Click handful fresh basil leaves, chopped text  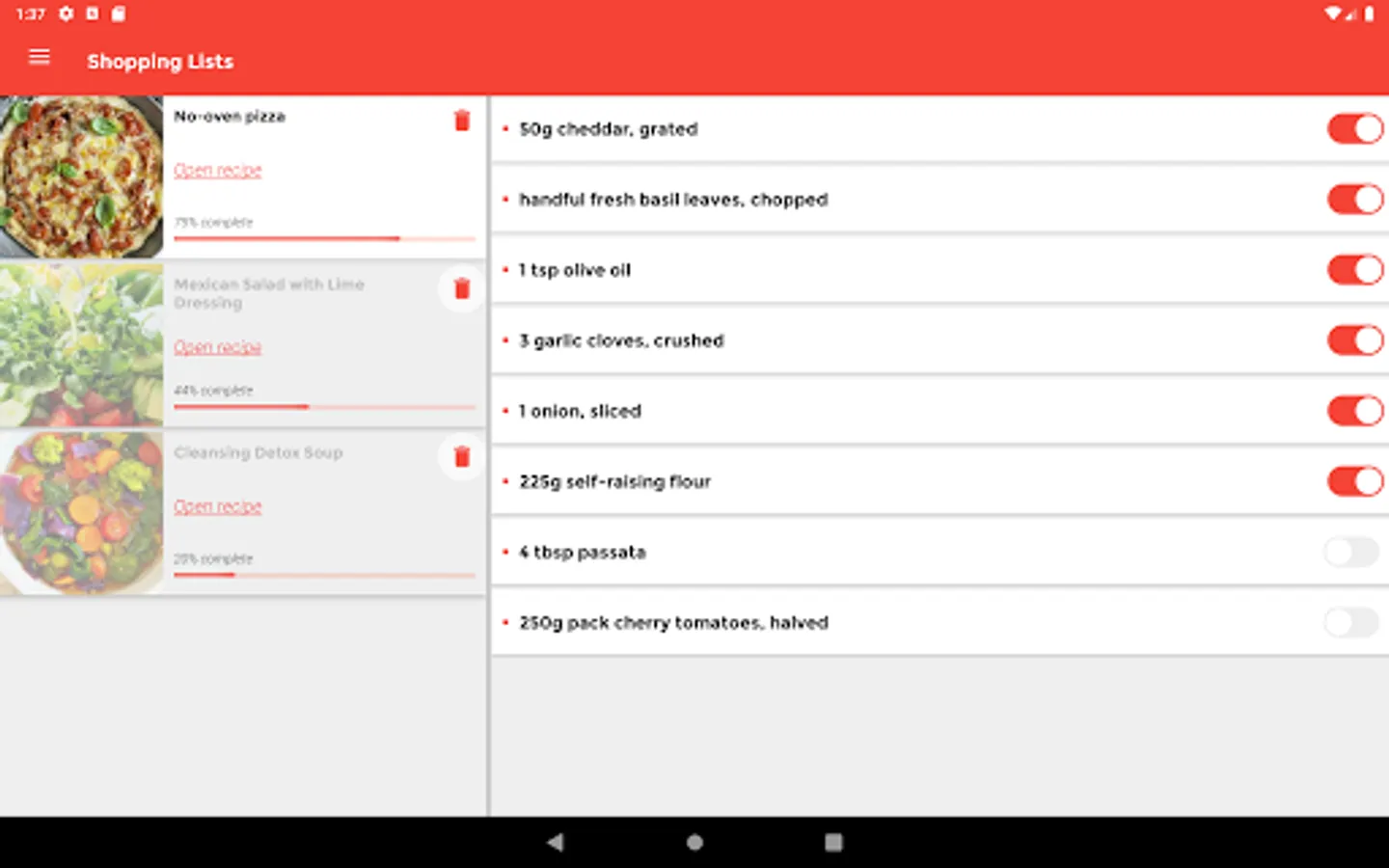tap(673, 200)
